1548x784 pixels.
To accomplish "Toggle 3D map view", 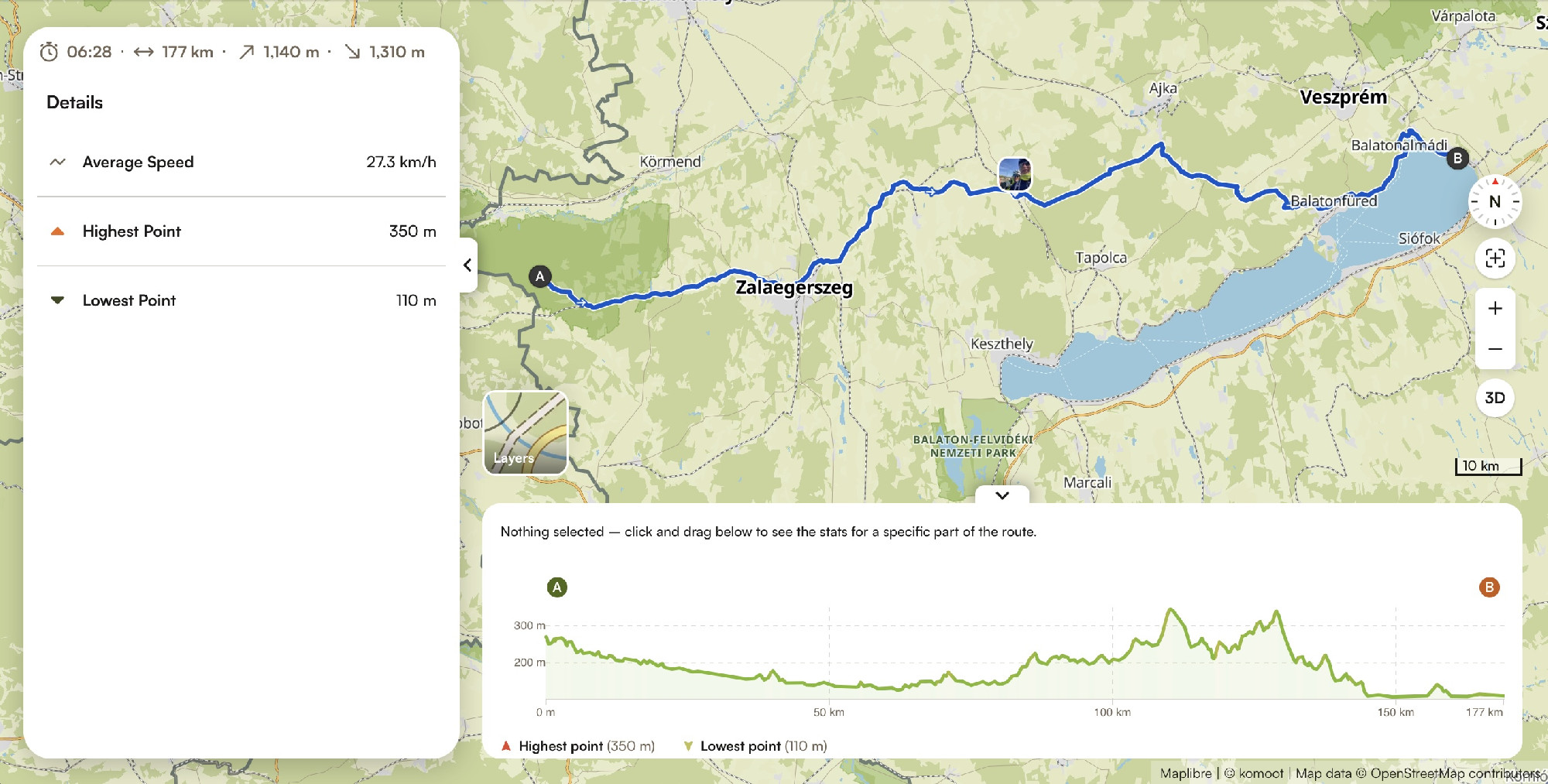I will tap(1495, 398).
